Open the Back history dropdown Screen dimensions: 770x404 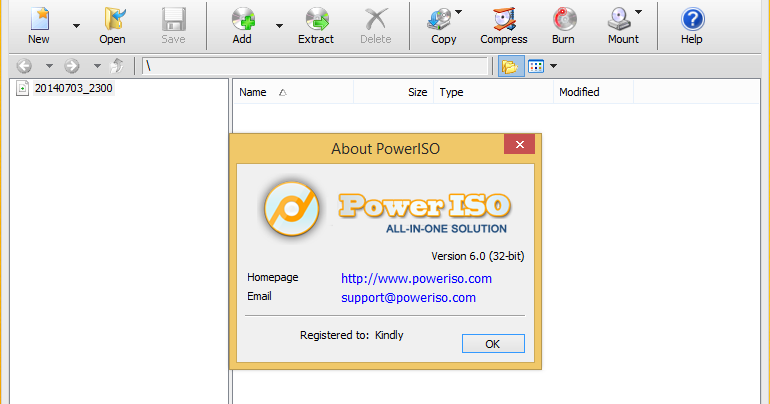click(x=49, y=66)
